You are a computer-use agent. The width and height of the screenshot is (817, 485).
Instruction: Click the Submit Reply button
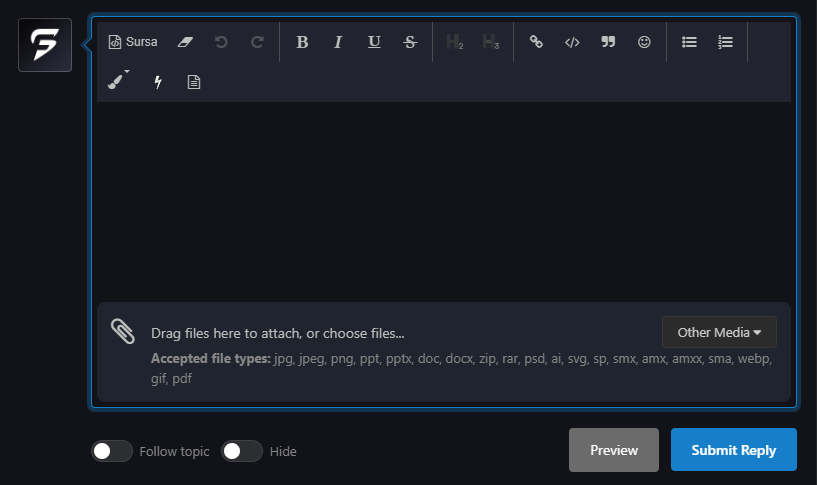[x=734, y=450]
